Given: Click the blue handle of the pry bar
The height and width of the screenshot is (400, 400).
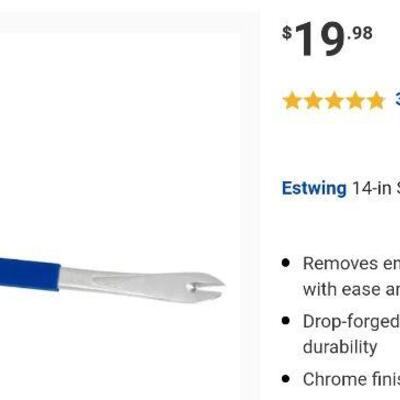Looking at the screenshot, I should (30, 273).
